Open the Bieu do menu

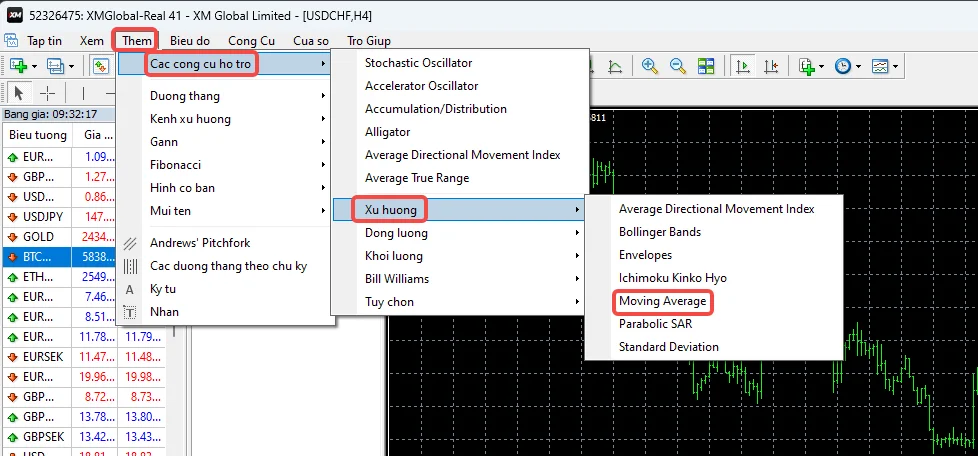click(190, 41)
